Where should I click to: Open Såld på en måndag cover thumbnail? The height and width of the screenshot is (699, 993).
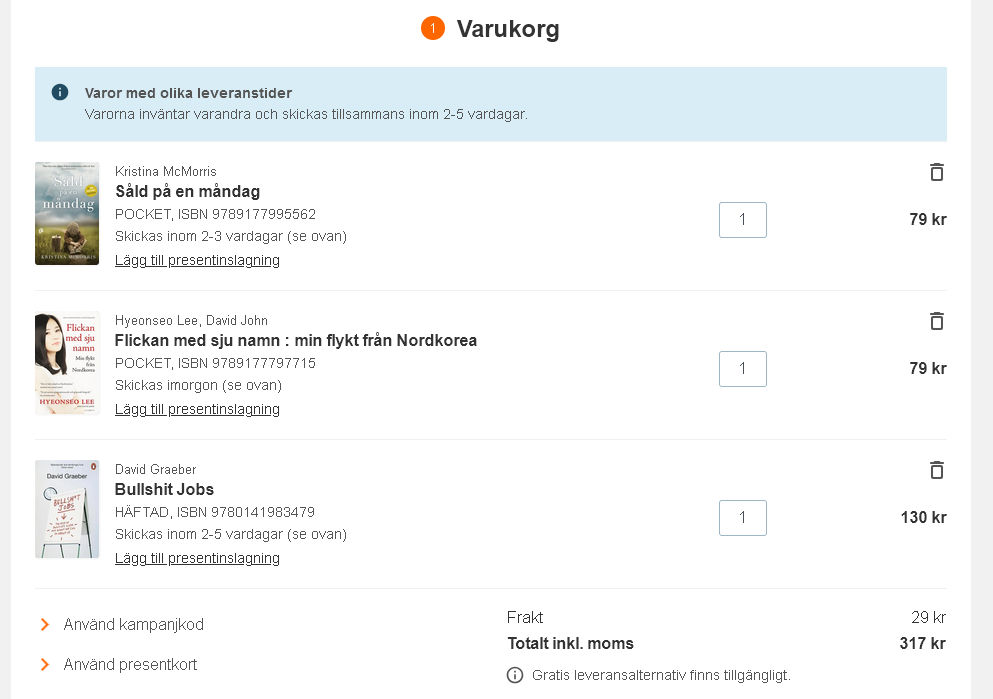pyautogui.click(x=67, y=213)
